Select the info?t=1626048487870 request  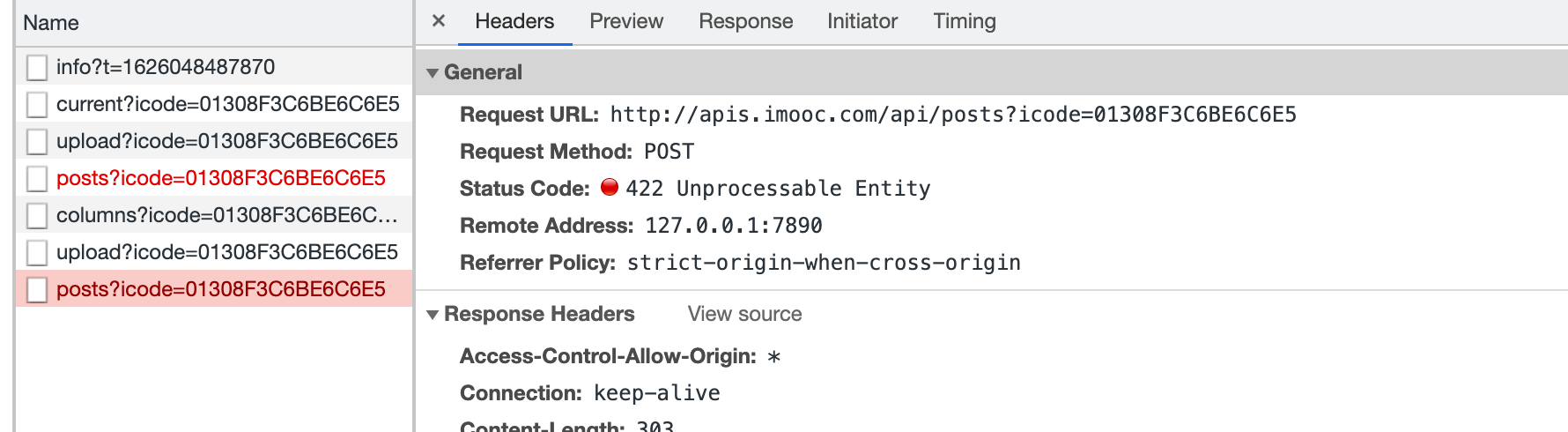point(166,67)
